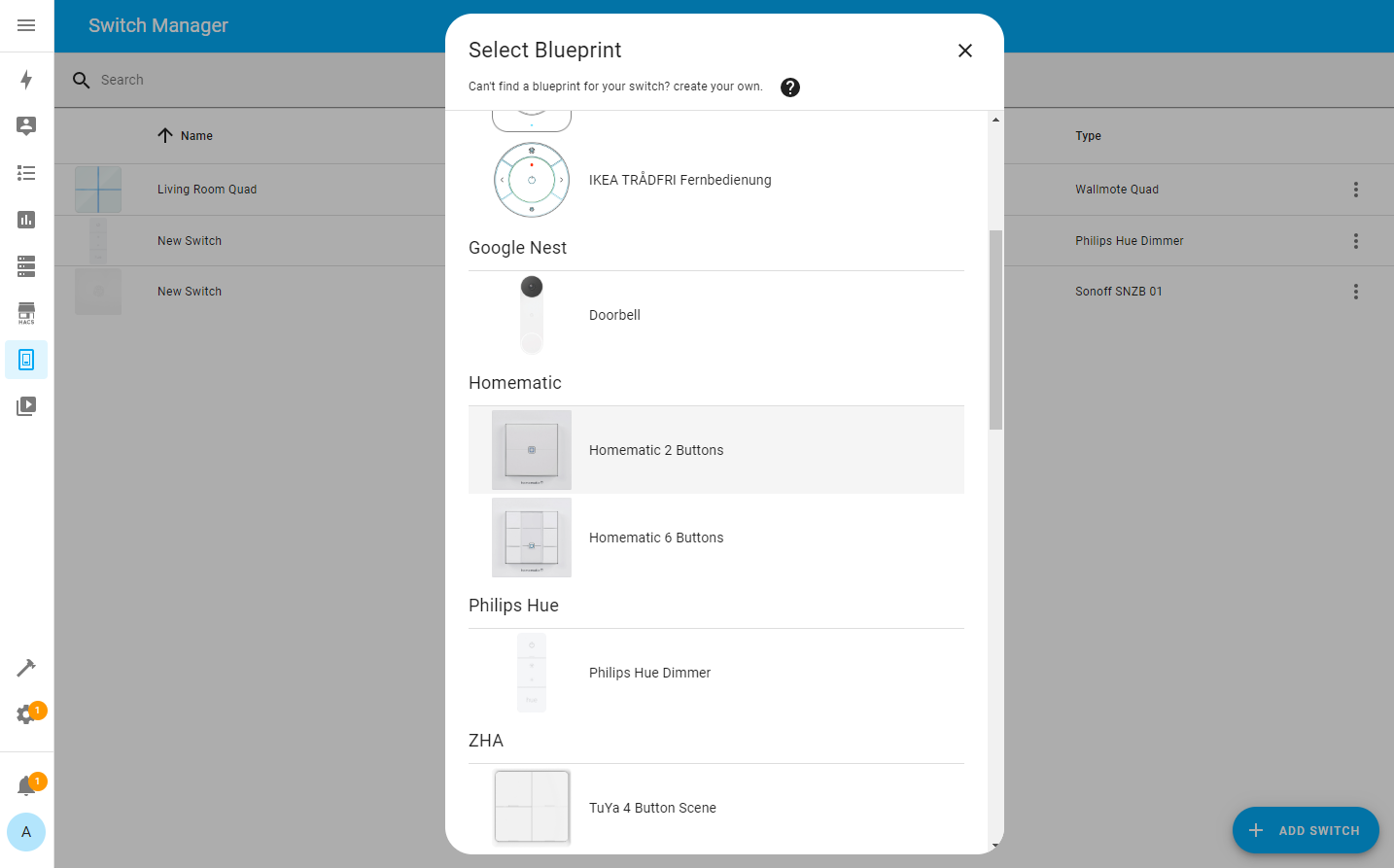1394x868 pixels.
Task: Open options menu for Philips Hue Dimmer row
Action: click(x=1356, y=241)
